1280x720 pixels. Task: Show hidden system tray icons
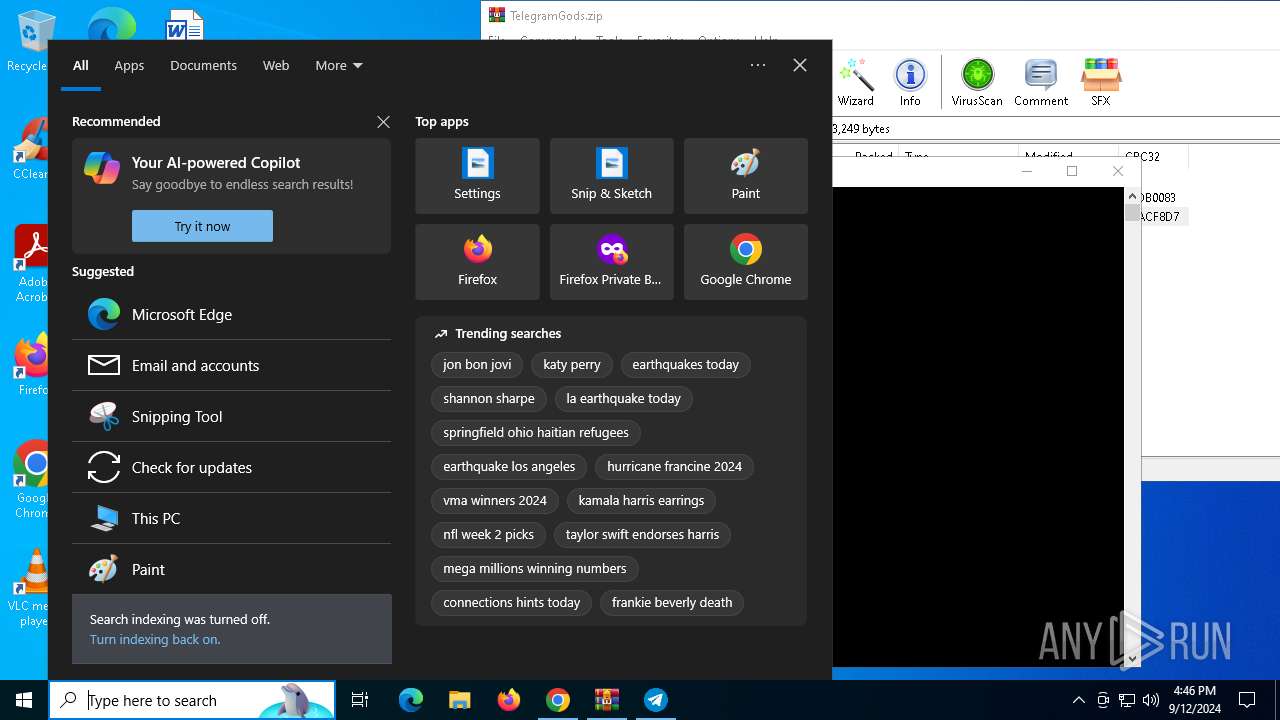(1078, 700)
